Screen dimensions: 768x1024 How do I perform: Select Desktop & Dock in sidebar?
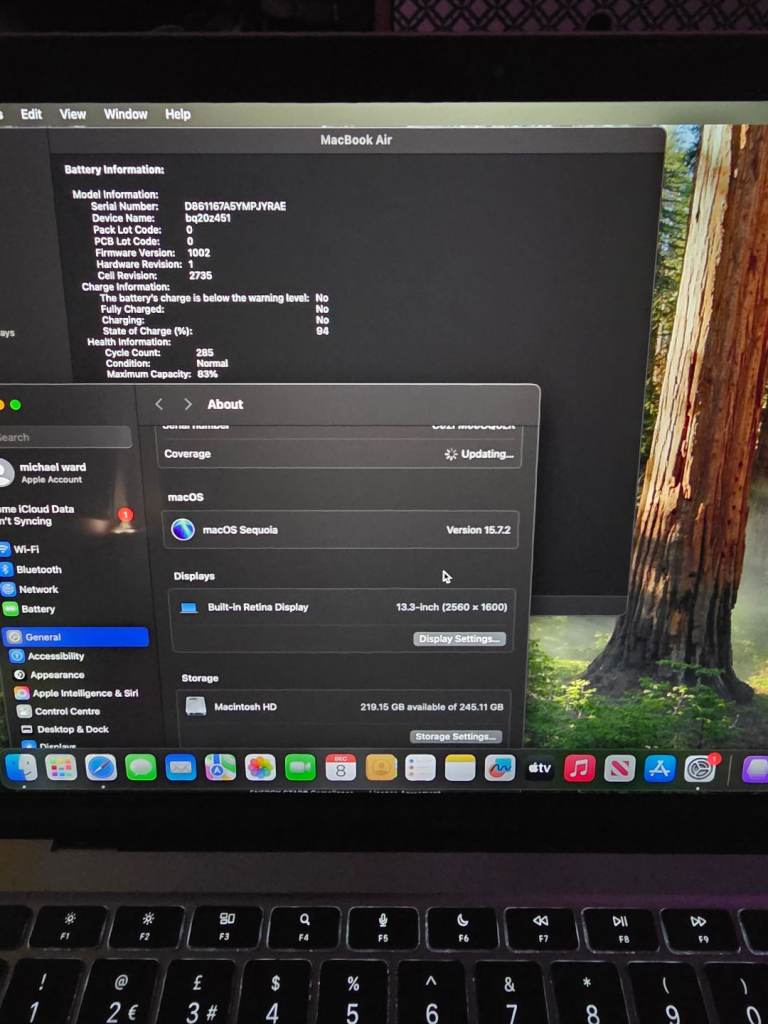click(65, 729)
